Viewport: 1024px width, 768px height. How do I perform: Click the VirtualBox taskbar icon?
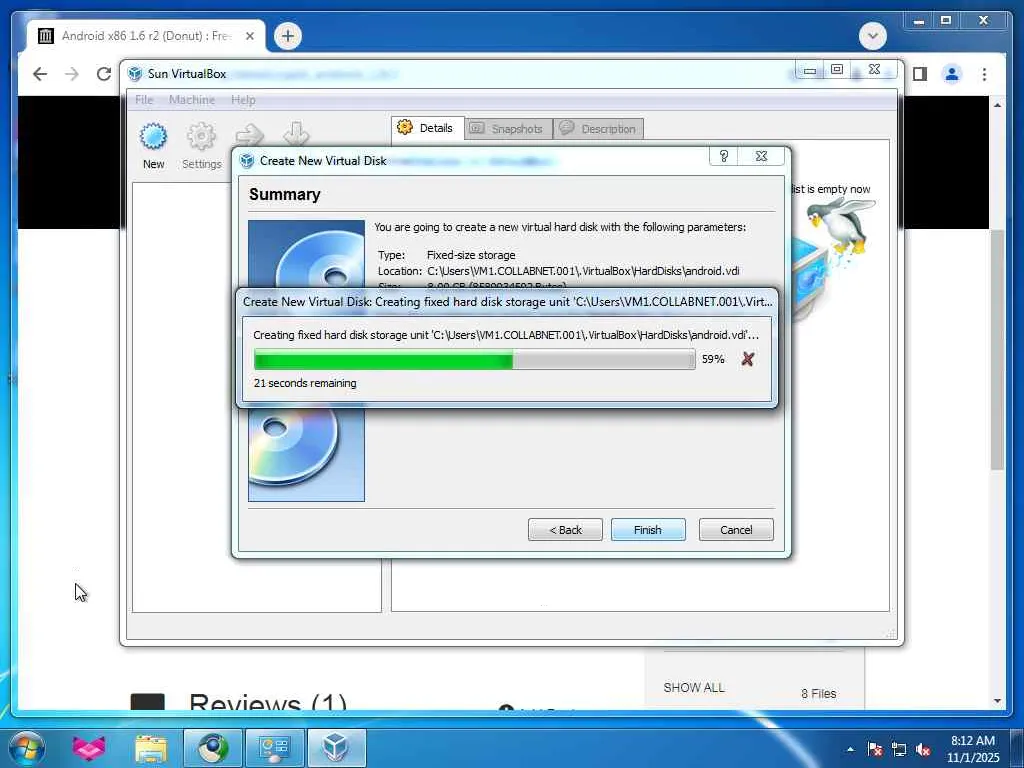click(336, 748)
